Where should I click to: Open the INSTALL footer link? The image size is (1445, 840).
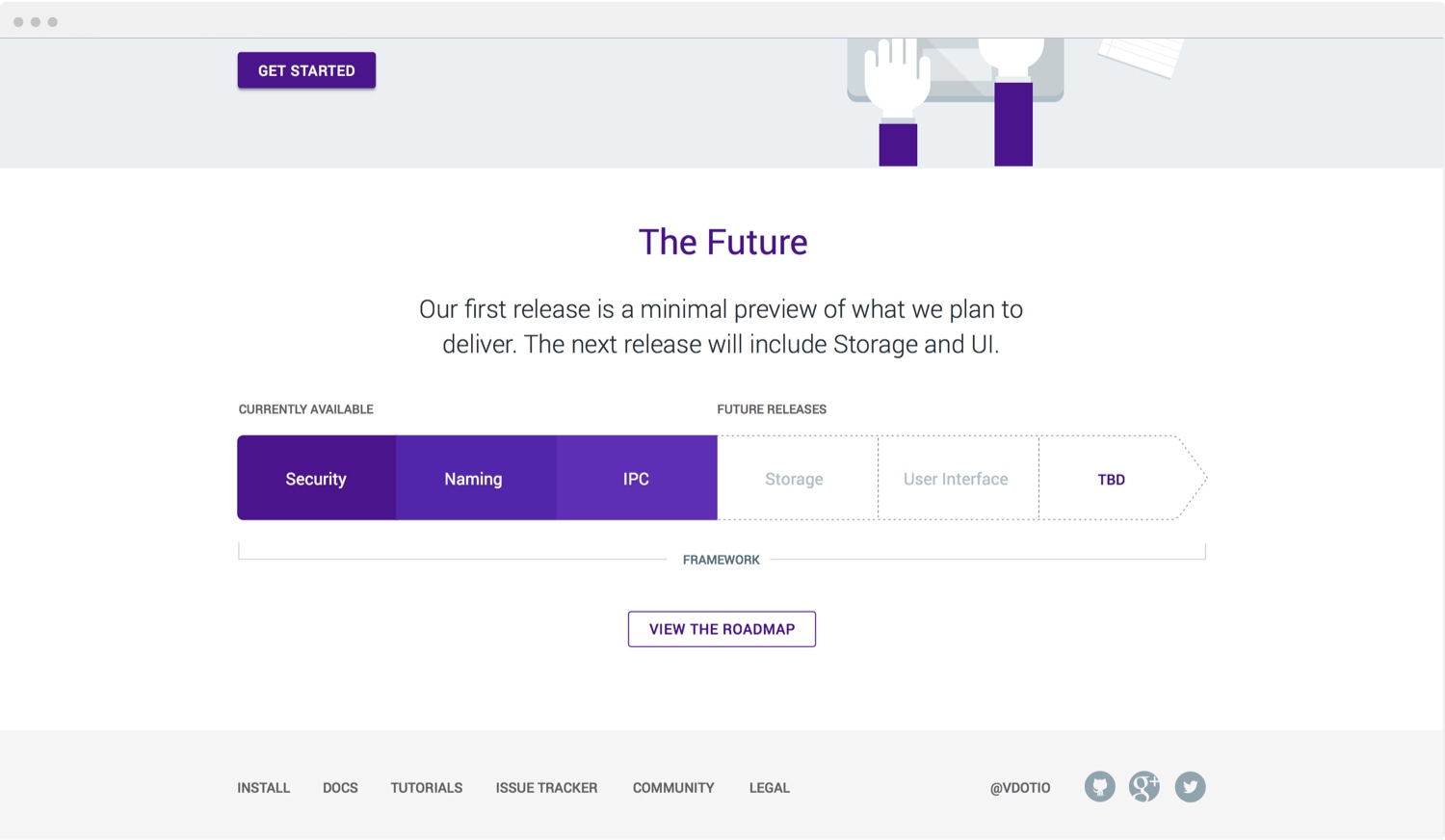(264, 788)
